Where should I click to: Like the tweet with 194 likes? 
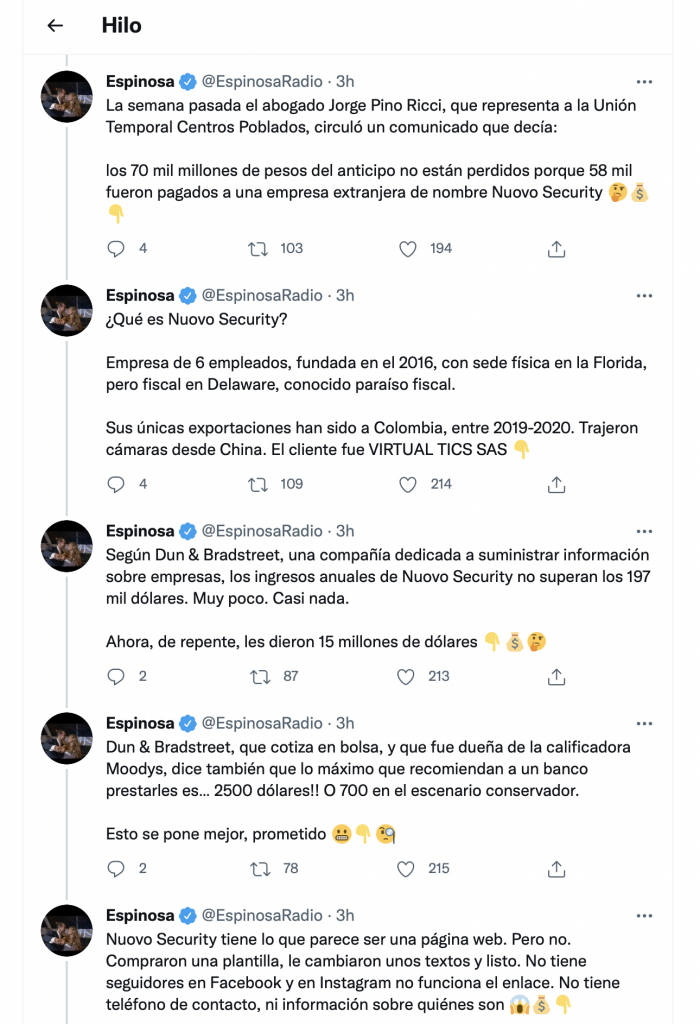coord(407,248)
